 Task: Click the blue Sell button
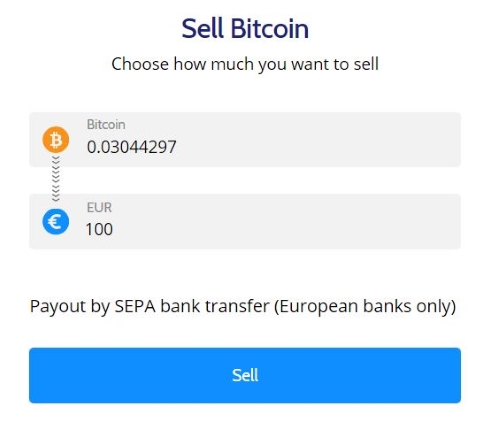(x=245, y=375)
